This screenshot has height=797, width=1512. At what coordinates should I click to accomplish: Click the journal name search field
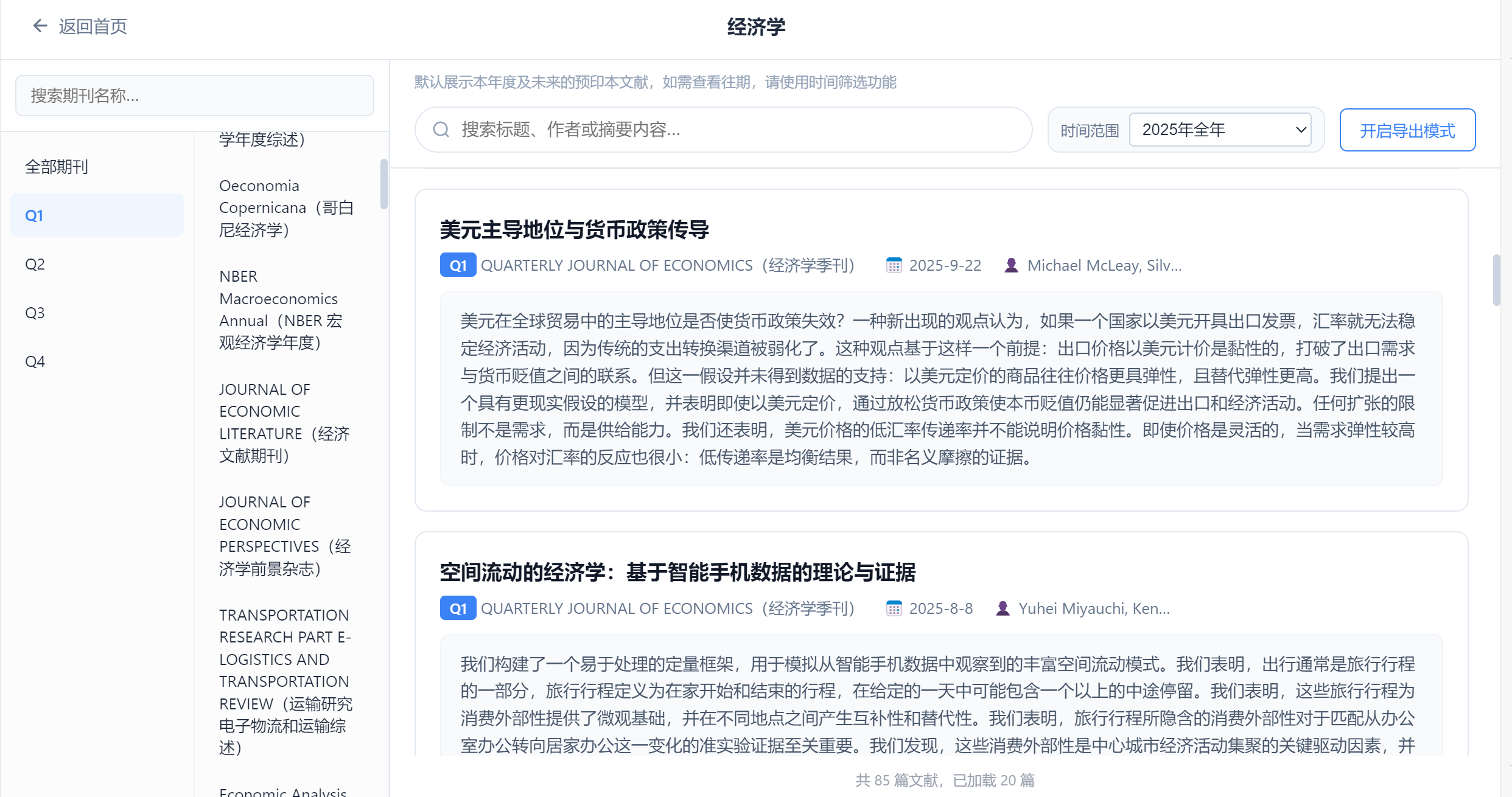[x=194, y=96]
